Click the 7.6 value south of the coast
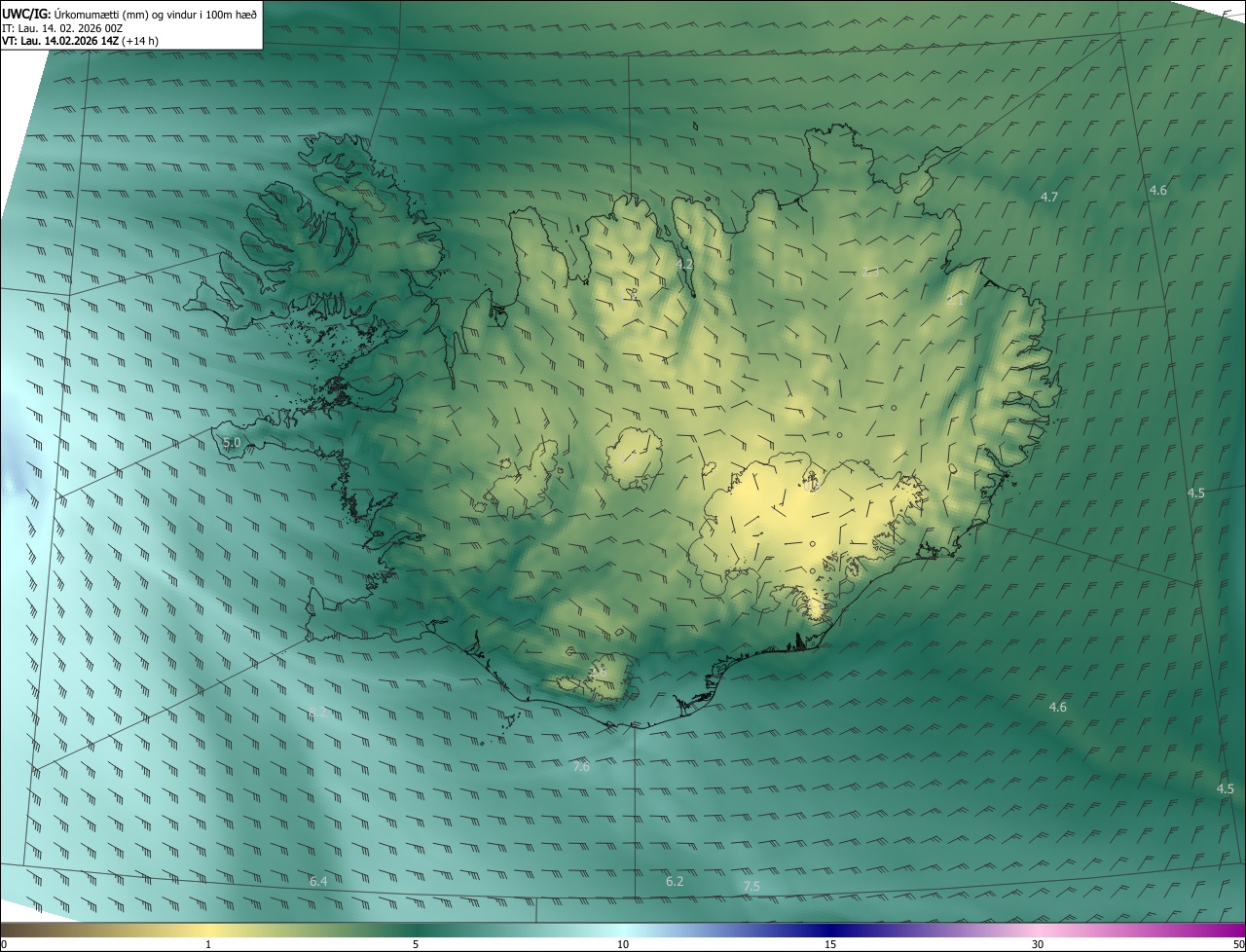This screenshot has width=1246, height=952. pyautogui.click(x=581, y=767)
